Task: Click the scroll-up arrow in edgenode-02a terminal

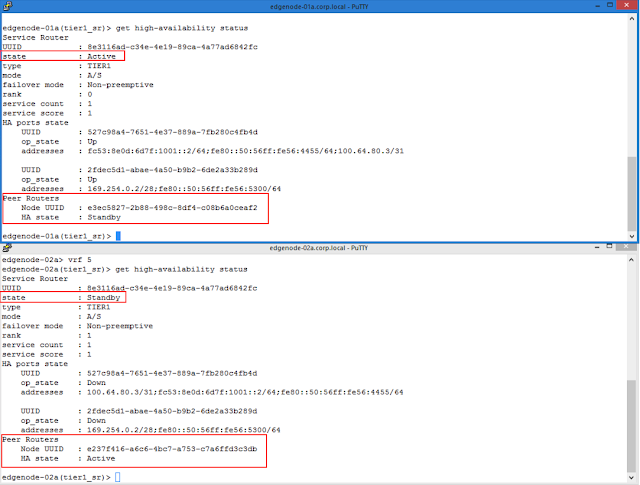Action: coord(631,260)
